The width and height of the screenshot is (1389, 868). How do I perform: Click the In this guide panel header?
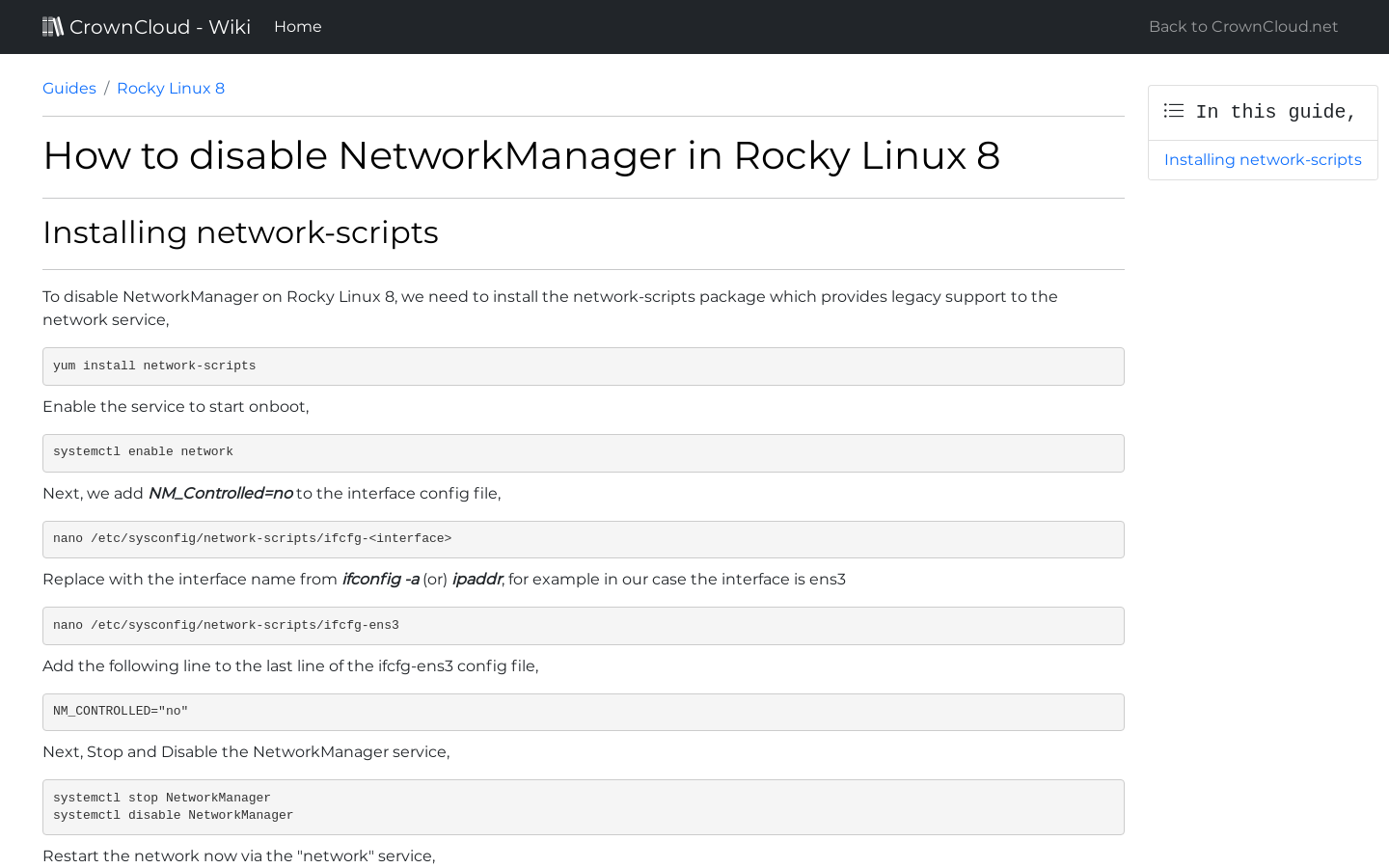point(1275,112)
